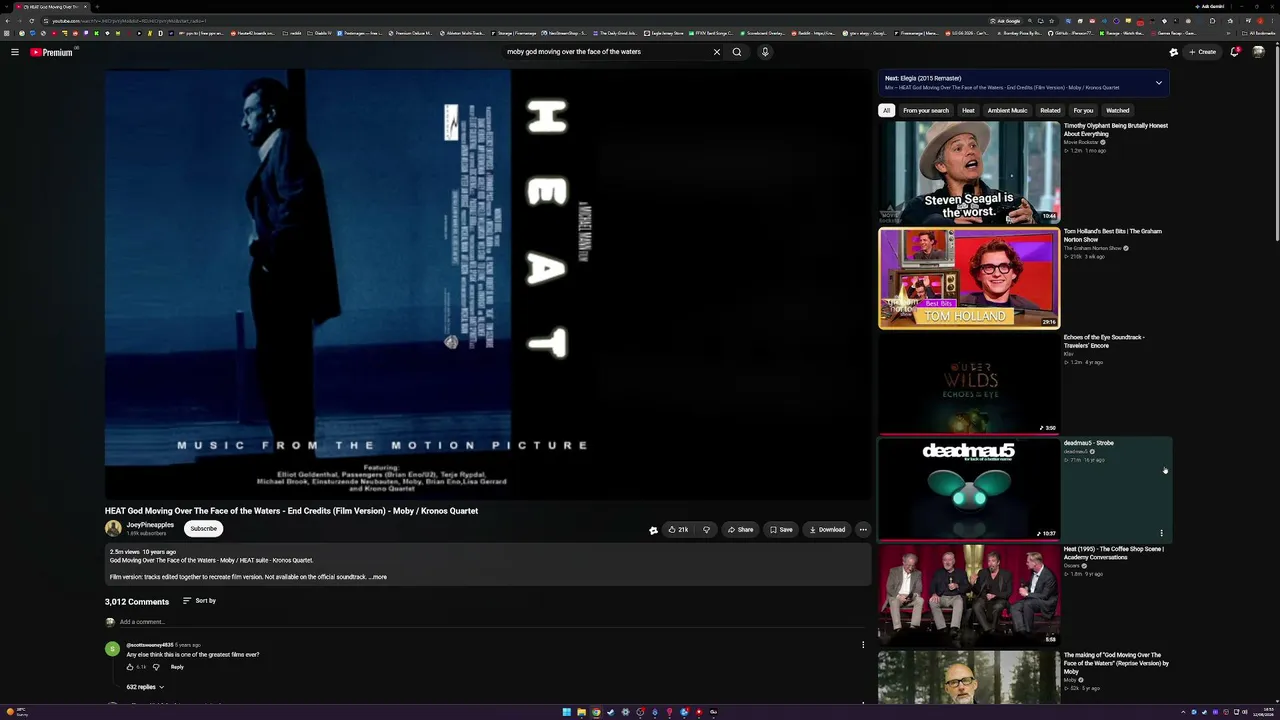Open the deadmau5 Strobe thumbnail
This screenshot has width=1280, height=720.
point(969,490)
